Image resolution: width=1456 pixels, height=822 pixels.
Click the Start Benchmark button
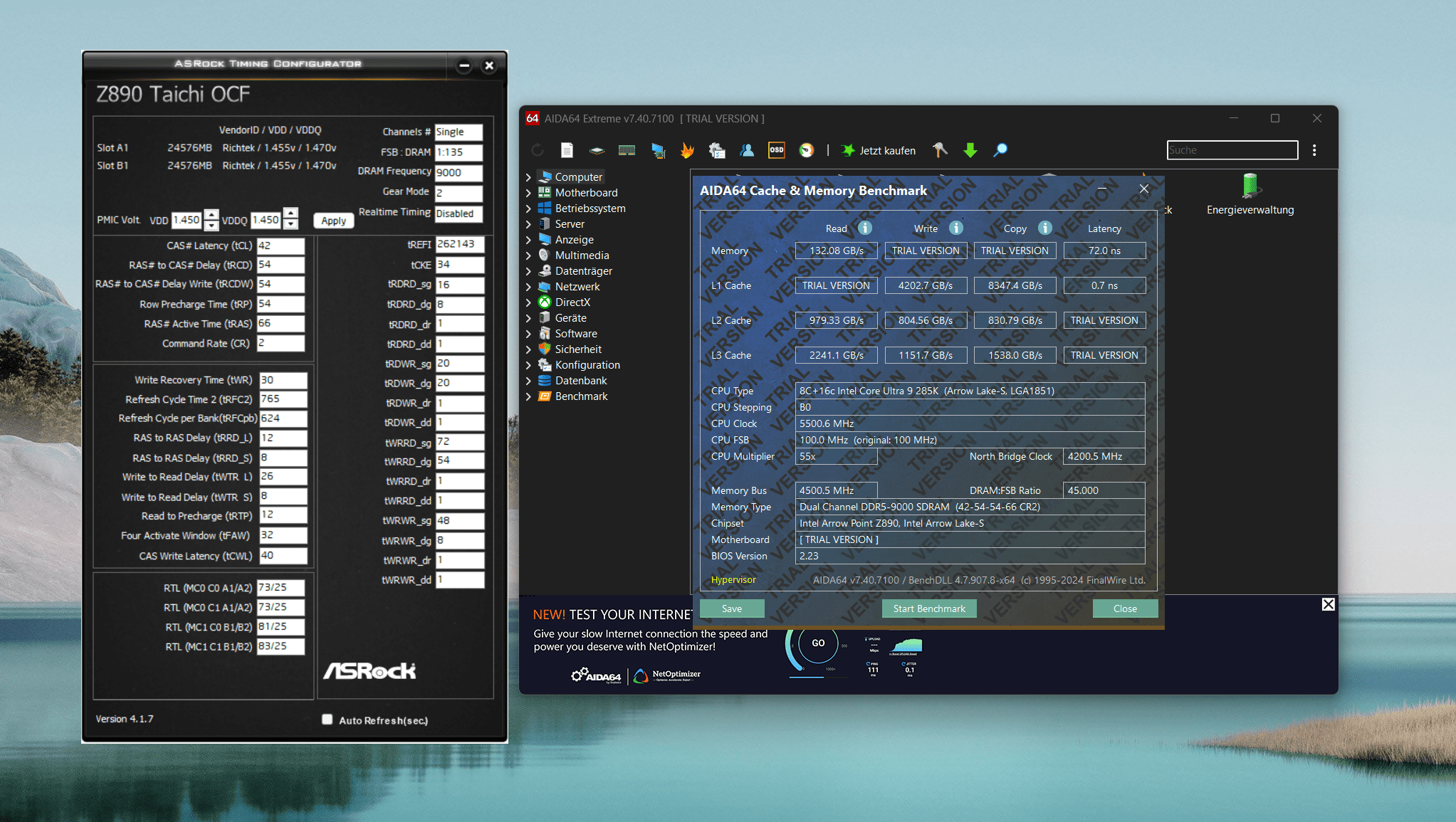tap(929, 608)
